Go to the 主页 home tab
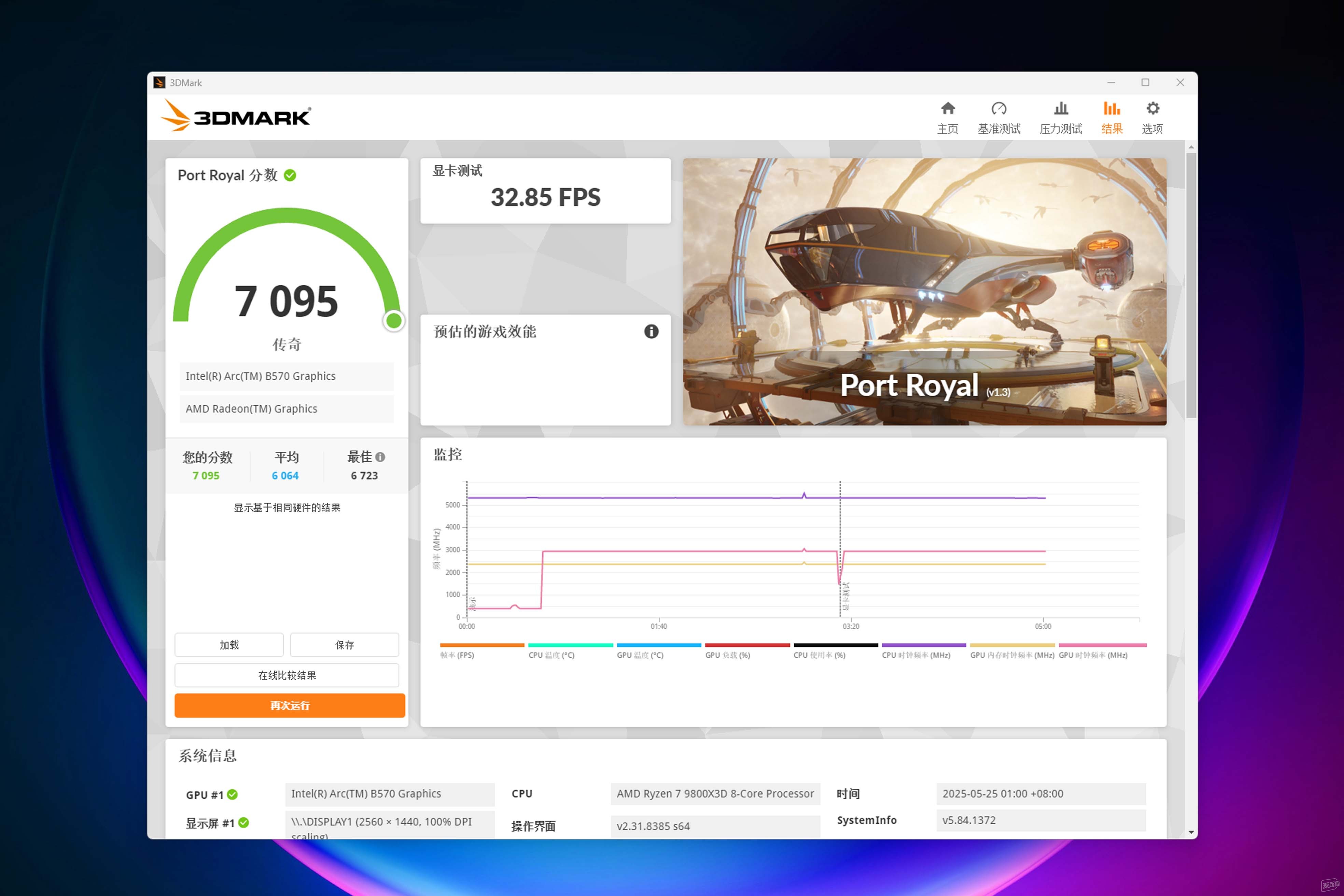The width and height of the screenshot is (1344, 896). [x=948, y=118]
